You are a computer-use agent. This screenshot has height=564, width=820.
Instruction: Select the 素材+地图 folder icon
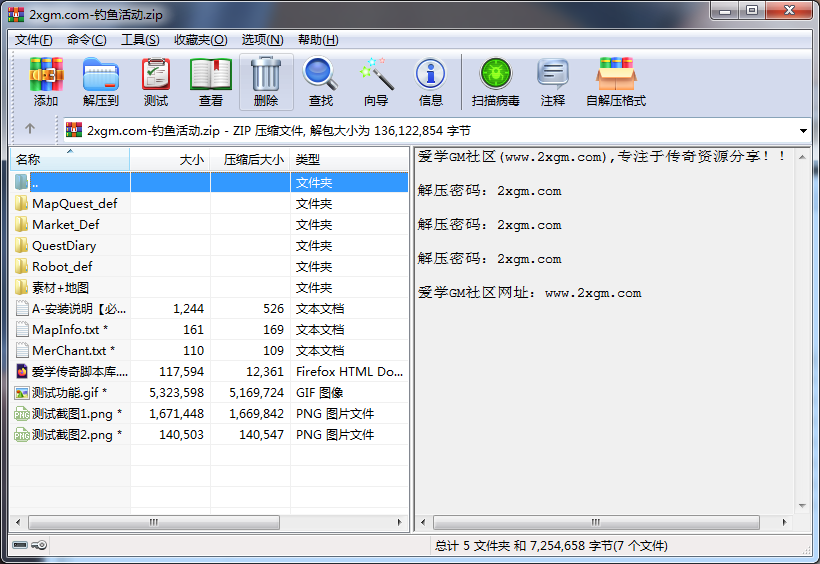click(21, 287)
